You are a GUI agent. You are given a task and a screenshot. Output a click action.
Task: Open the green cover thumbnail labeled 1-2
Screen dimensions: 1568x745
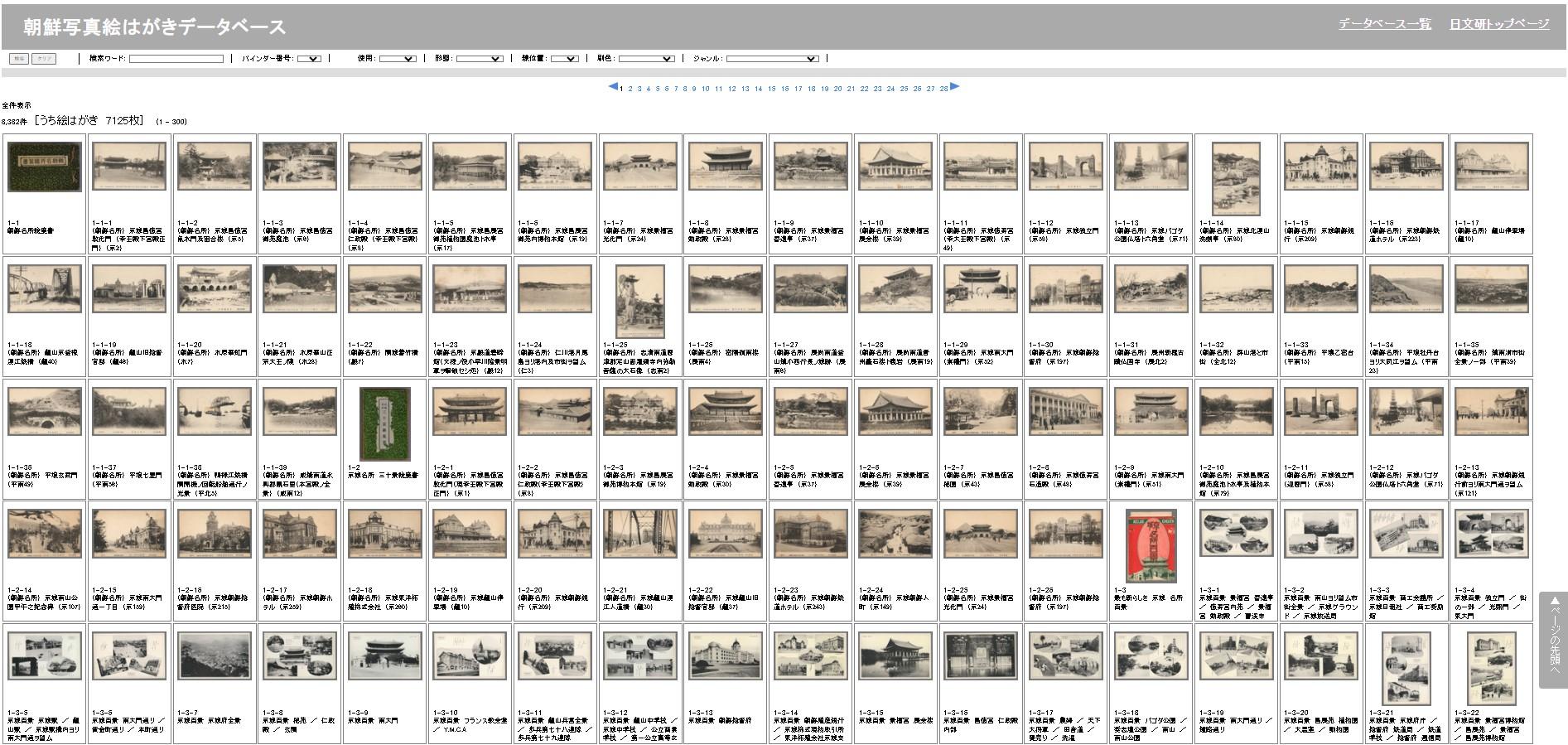tap(384, 423)
